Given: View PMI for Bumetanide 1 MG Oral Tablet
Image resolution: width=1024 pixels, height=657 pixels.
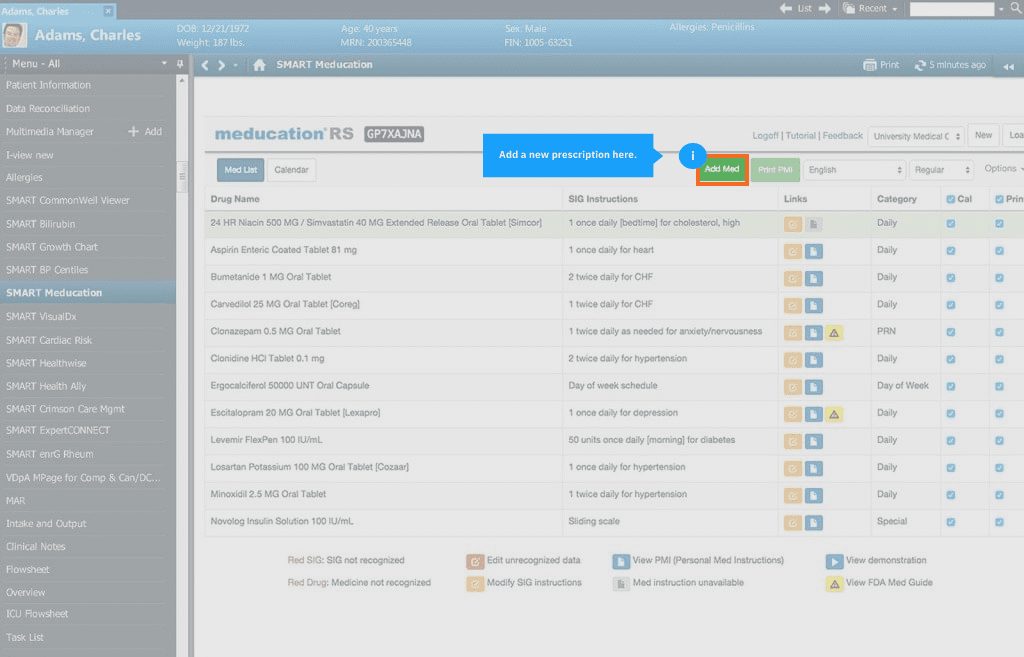Looking at the screenshot, I should pyautogui.click(x=814, y=278).
